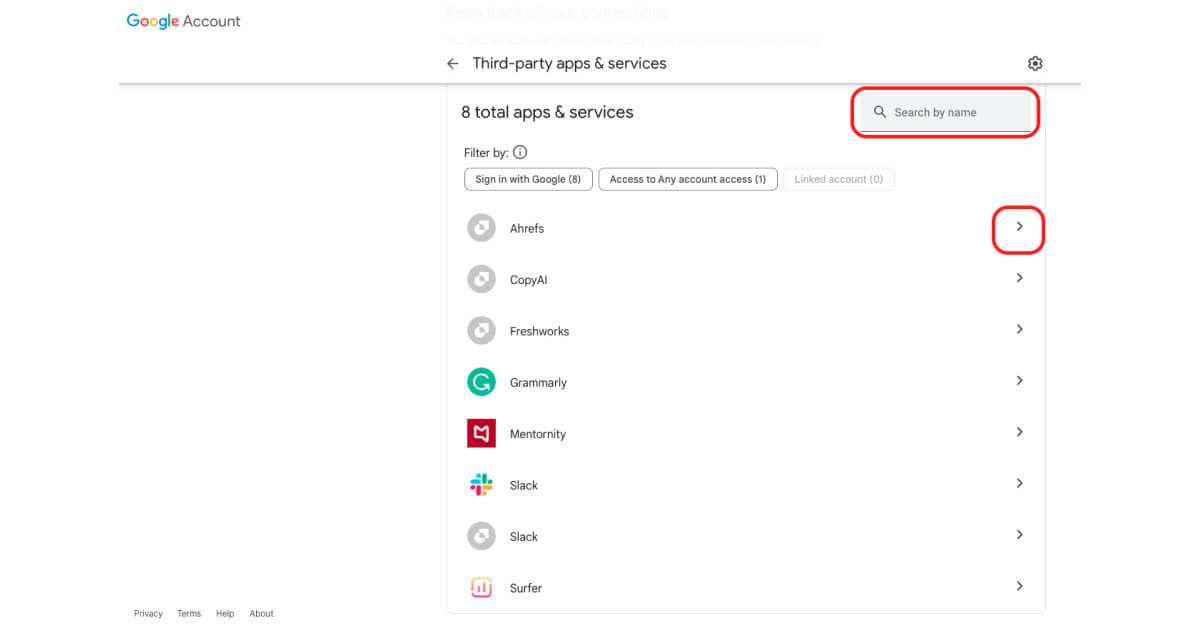The width and height of the screenshot is (1200, 628).
Task: Focus the Search by name field
Action: (945, 112)
